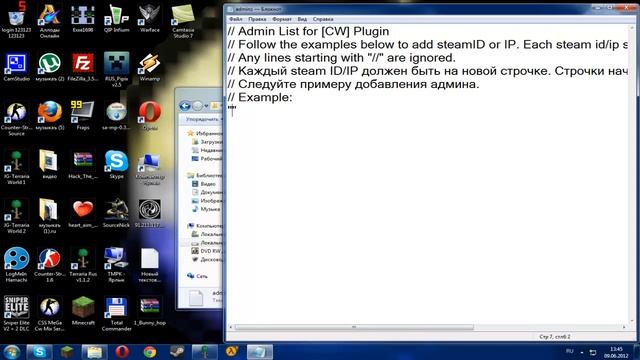
Task: Select the JG-Terraria World 2 shortcut
Action: click(16, 216)
